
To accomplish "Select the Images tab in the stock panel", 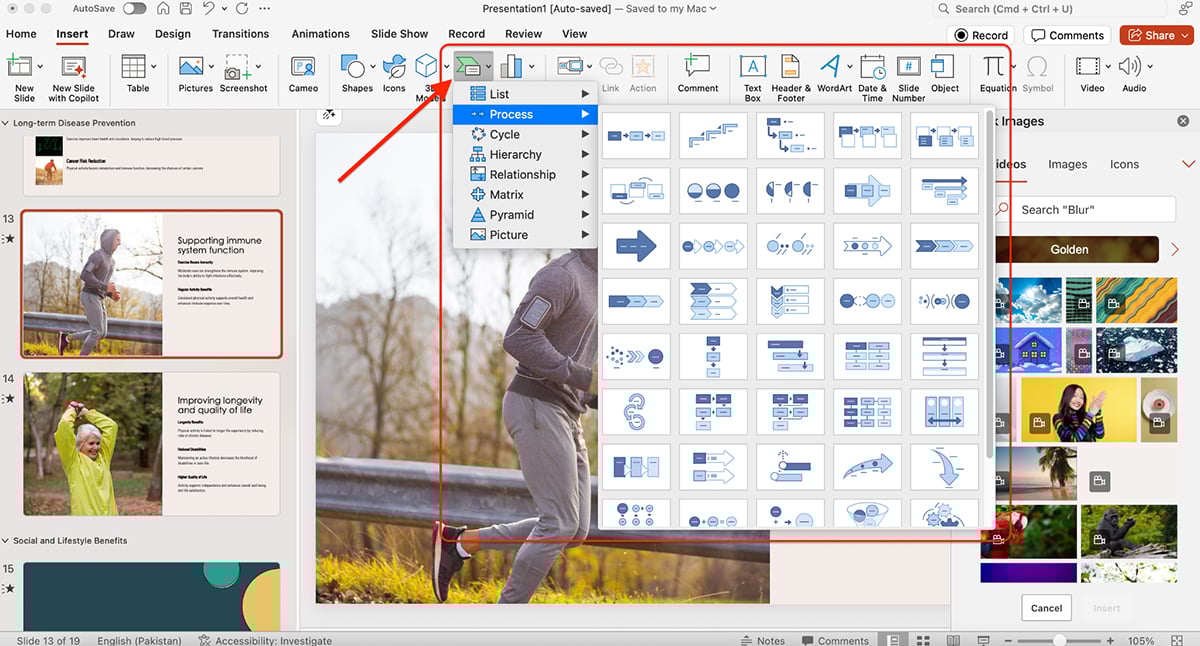I will click(1067, 164).
